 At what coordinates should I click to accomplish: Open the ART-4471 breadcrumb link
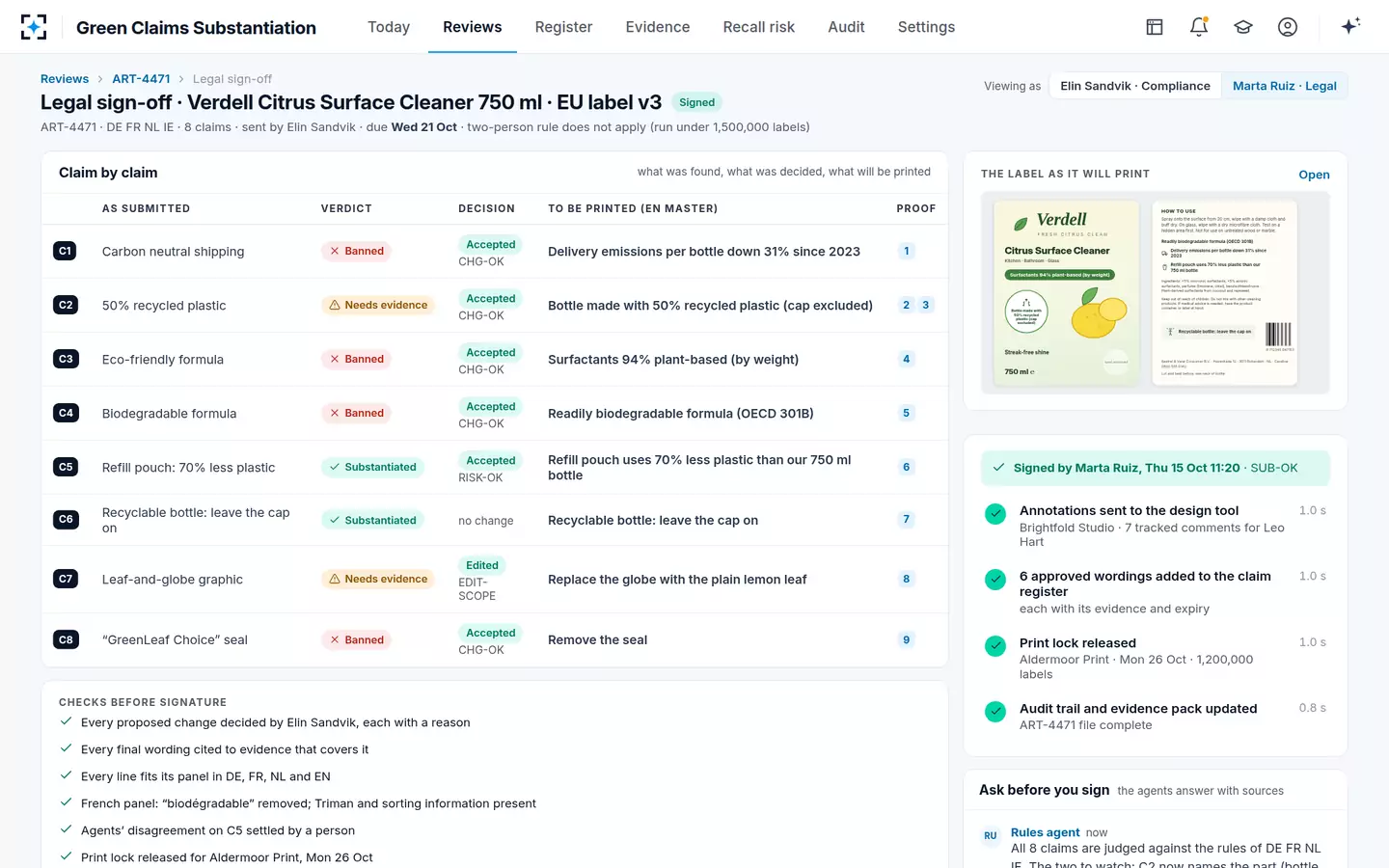[141, 79]
